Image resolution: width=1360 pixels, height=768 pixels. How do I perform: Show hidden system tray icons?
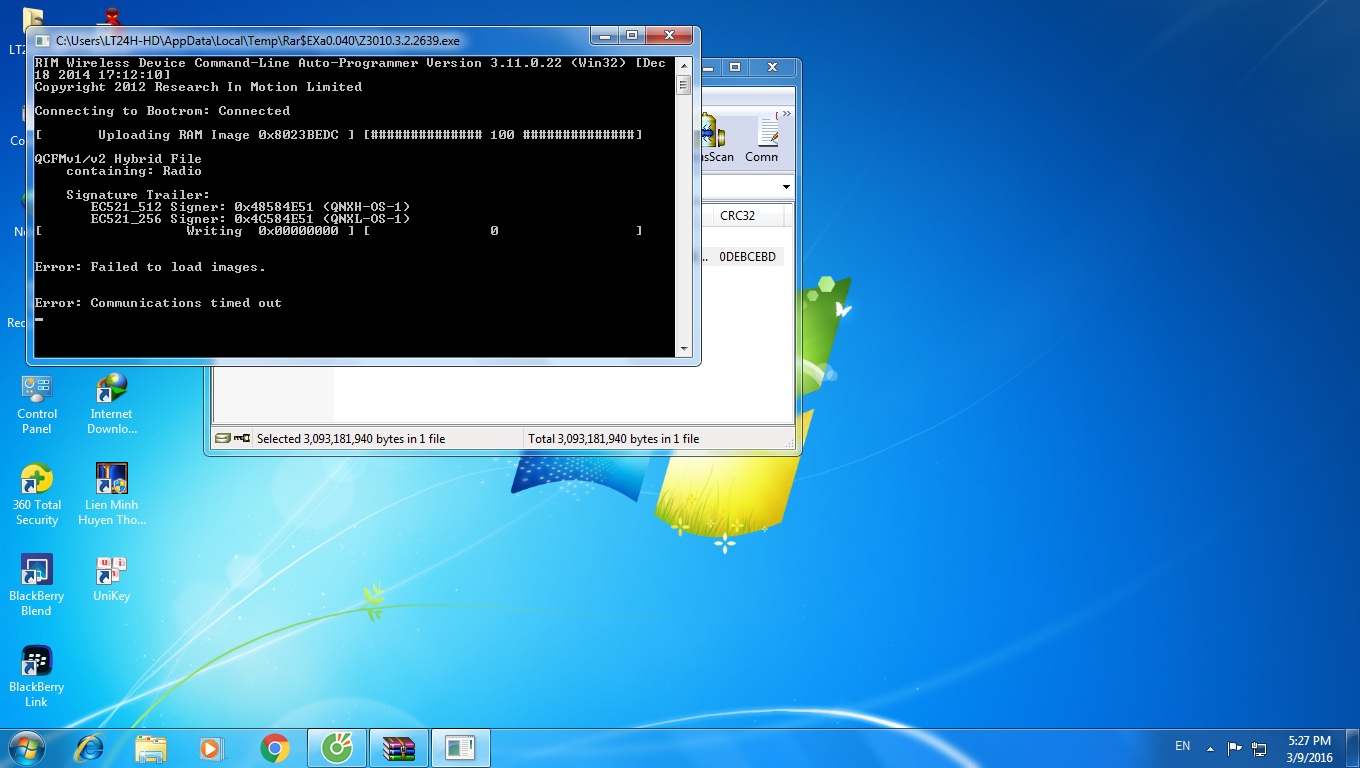[1210, 748]
